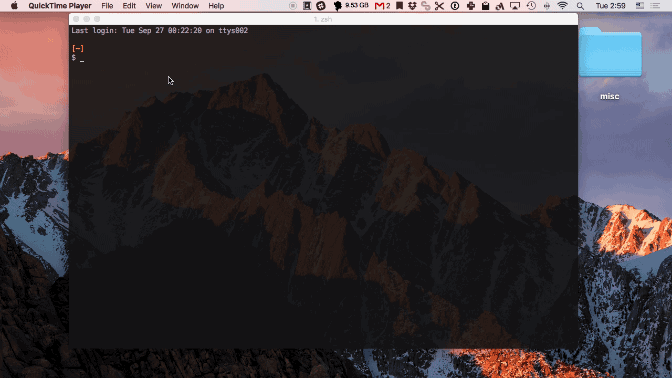
Task: Click the date and time Tue 2:59
Action: [610, 6]
